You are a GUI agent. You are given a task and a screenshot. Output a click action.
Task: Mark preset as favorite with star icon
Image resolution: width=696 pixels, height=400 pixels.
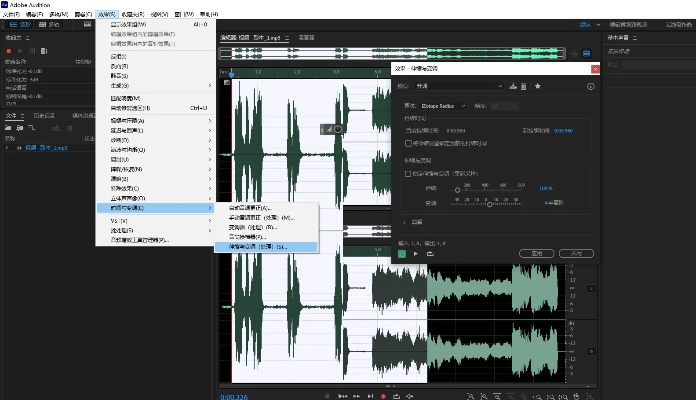pyautogui.click(x=537, y=87)
